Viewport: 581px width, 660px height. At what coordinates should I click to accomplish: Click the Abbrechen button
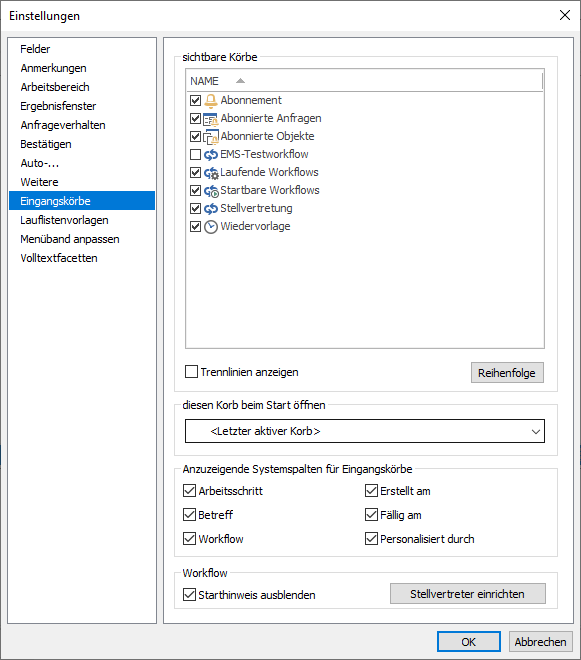click(x=541, y=641)
